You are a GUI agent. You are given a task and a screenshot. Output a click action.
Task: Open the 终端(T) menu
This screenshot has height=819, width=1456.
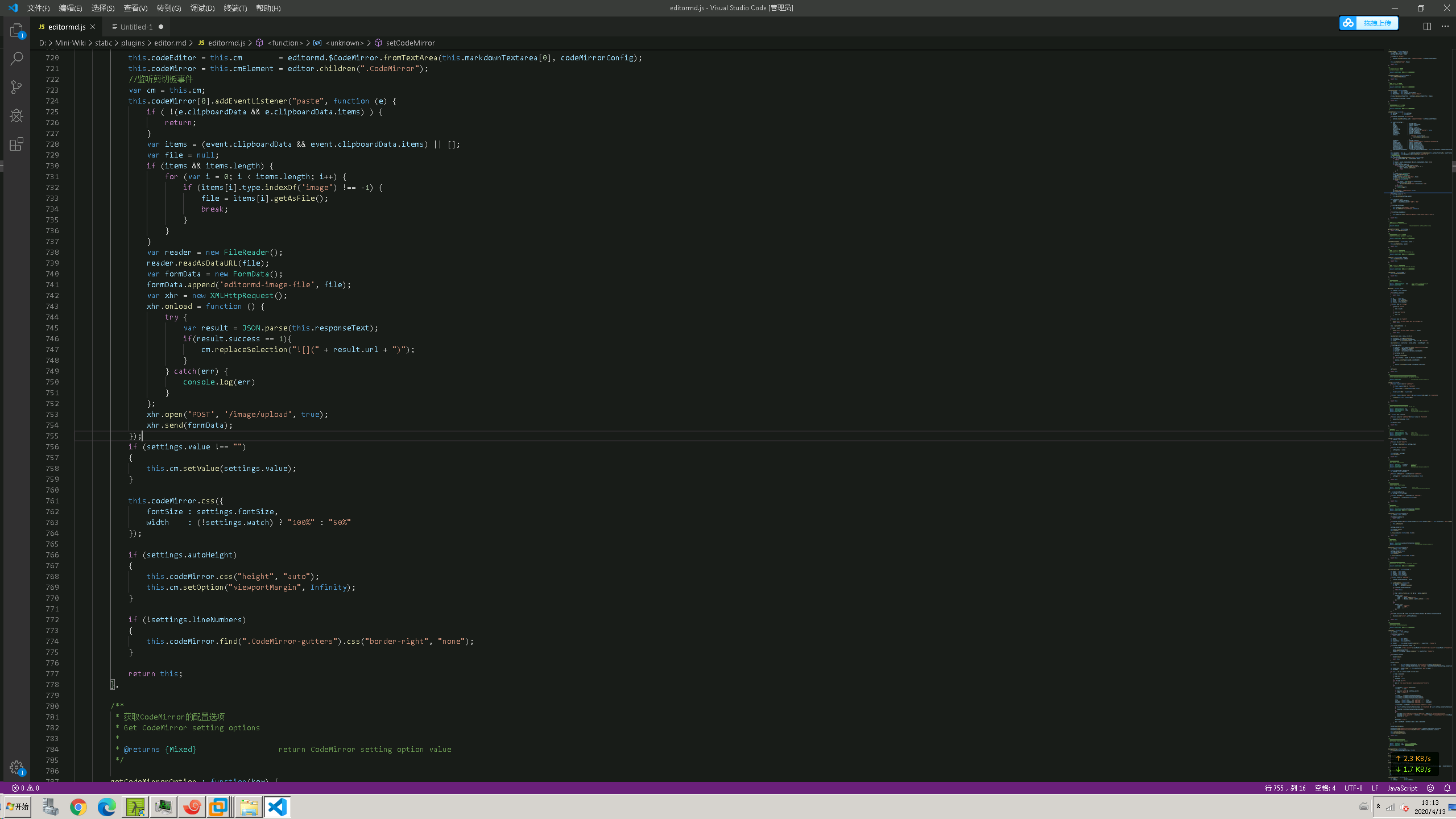click(x=235, y=8)
